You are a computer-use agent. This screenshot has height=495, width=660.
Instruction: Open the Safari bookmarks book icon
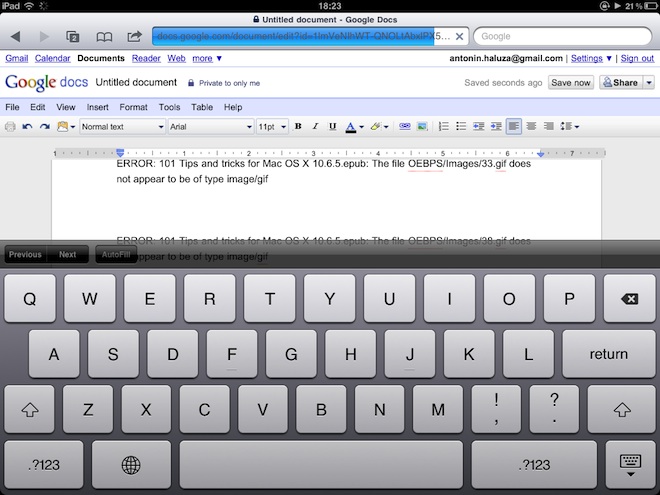click(x=104, y=37)
